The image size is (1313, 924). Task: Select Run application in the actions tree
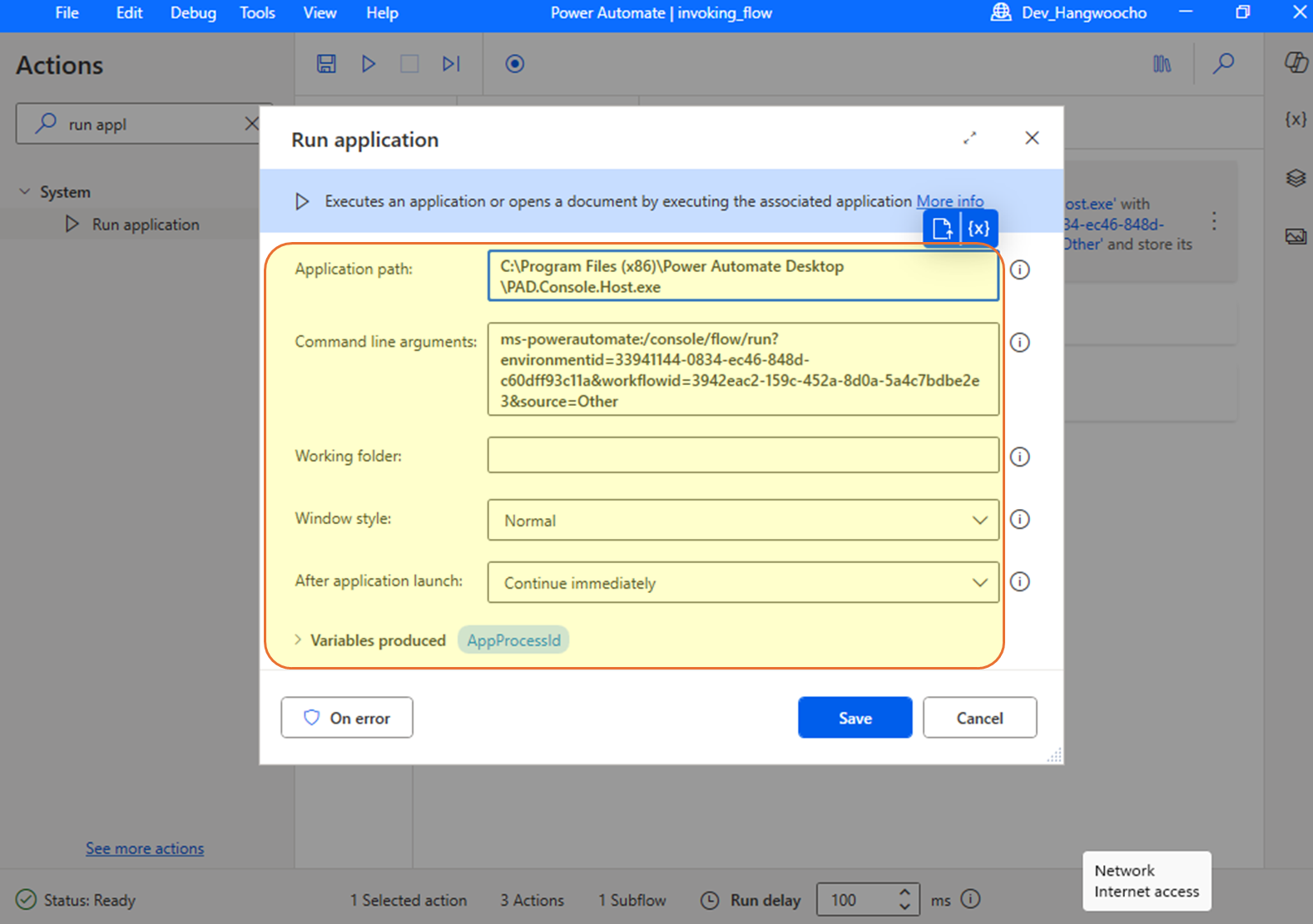[x=146, y=224]
